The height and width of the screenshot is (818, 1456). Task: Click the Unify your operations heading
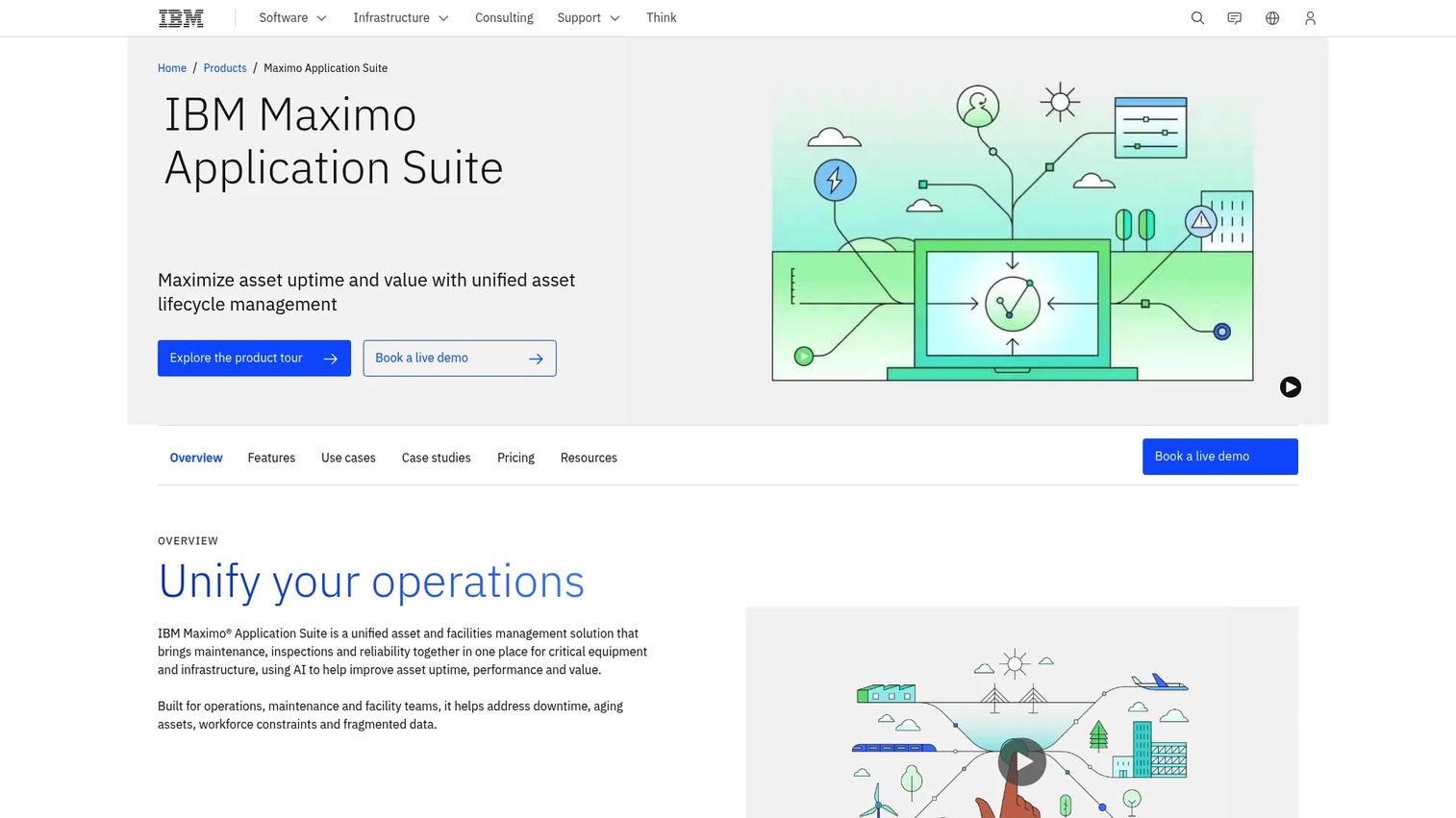click(x=371, y=582)
